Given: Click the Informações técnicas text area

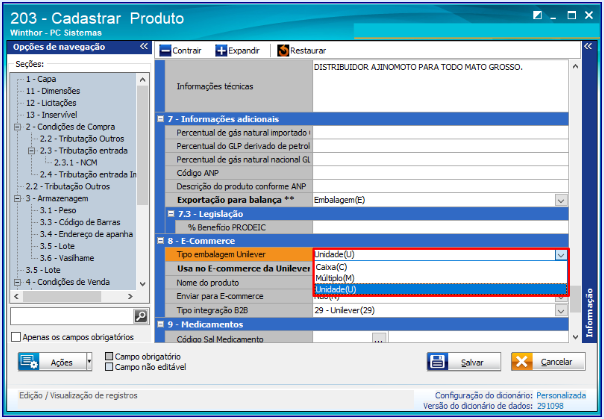Looking at the screenshot, I should coord(441,86).
